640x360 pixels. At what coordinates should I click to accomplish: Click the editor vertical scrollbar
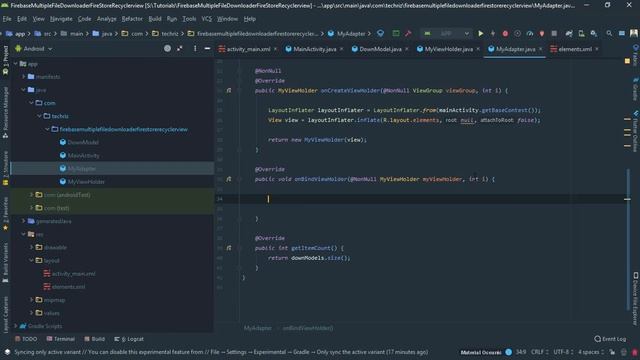[x=628, y=239]
